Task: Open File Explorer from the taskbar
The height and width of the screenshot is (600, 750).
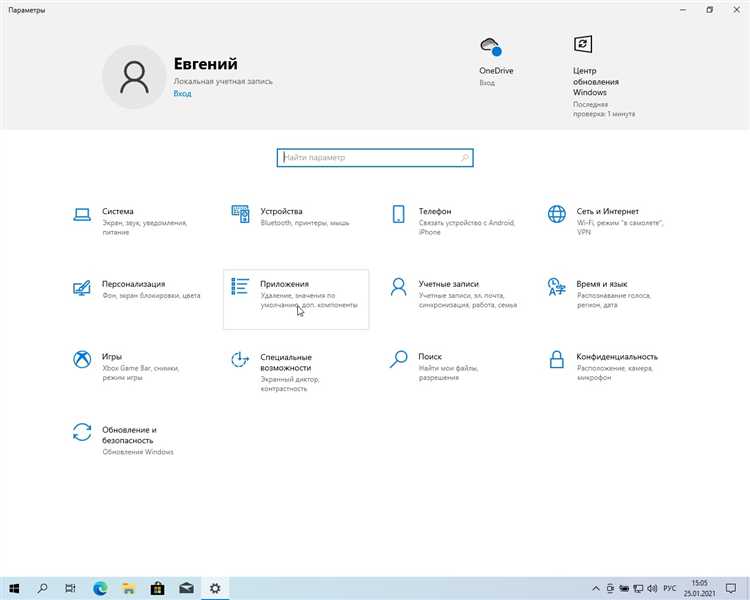Action: pyautogui.click(x=129, y=588)
